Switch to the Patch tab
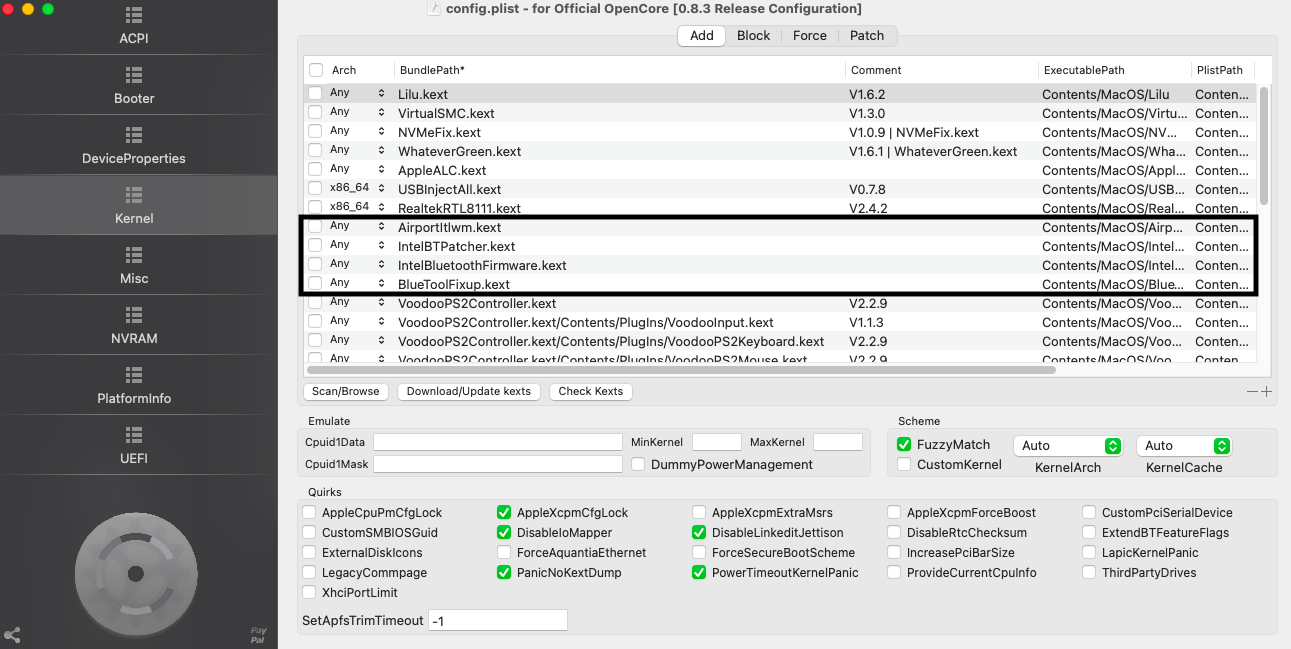1291x649 pixels. pyautogui.click(x=867, y=35)
